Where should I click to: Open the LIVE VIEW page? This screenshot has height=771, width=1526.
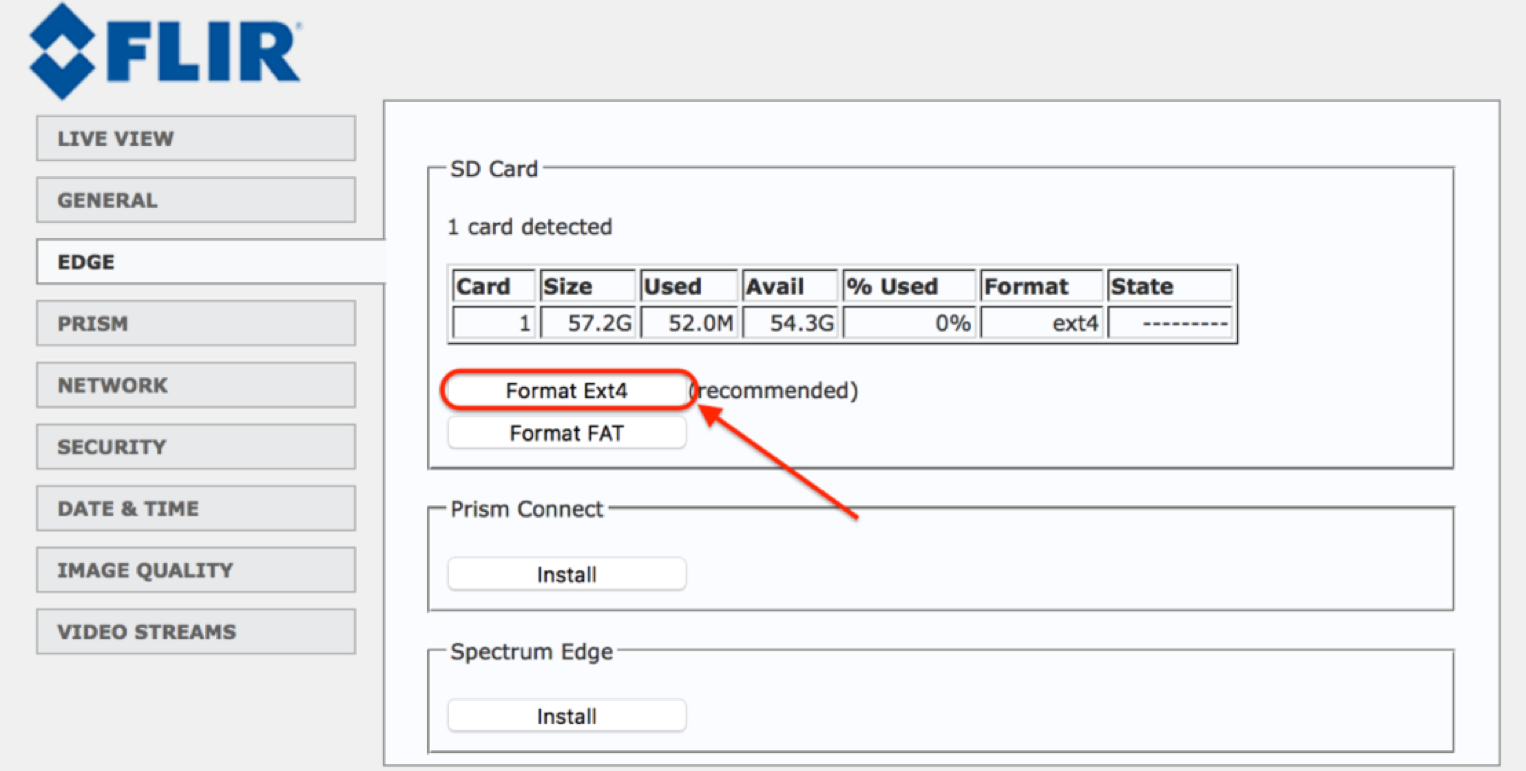pos(196,138)
